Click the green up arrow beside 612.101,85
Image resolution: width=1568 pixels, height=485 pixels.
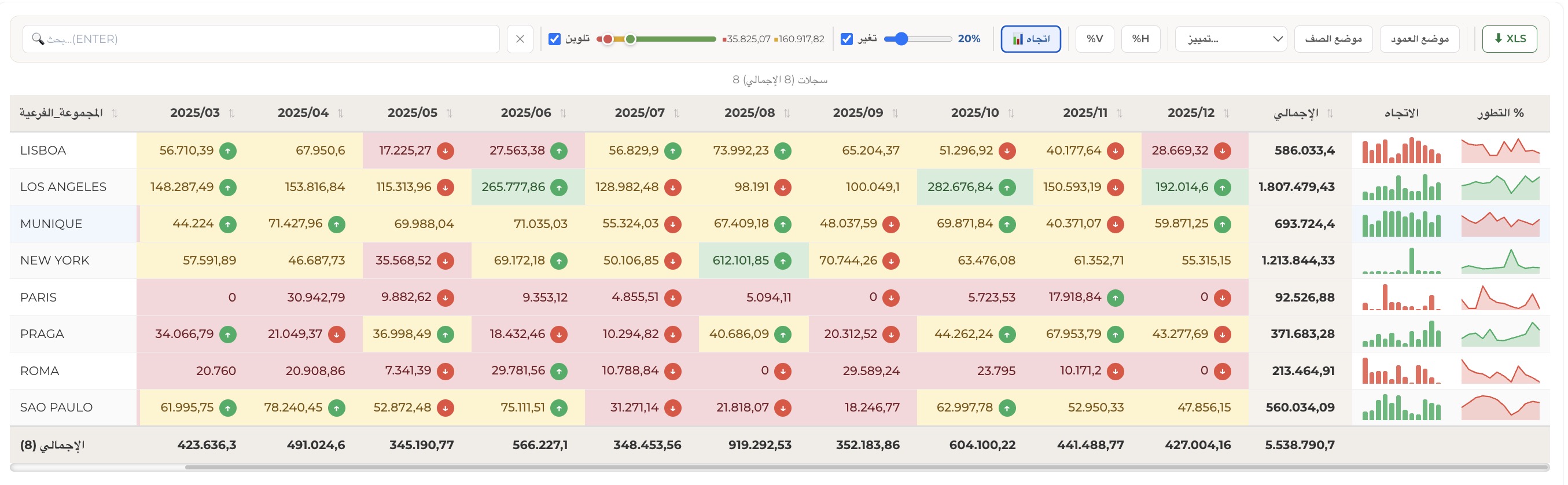point(783,261)
